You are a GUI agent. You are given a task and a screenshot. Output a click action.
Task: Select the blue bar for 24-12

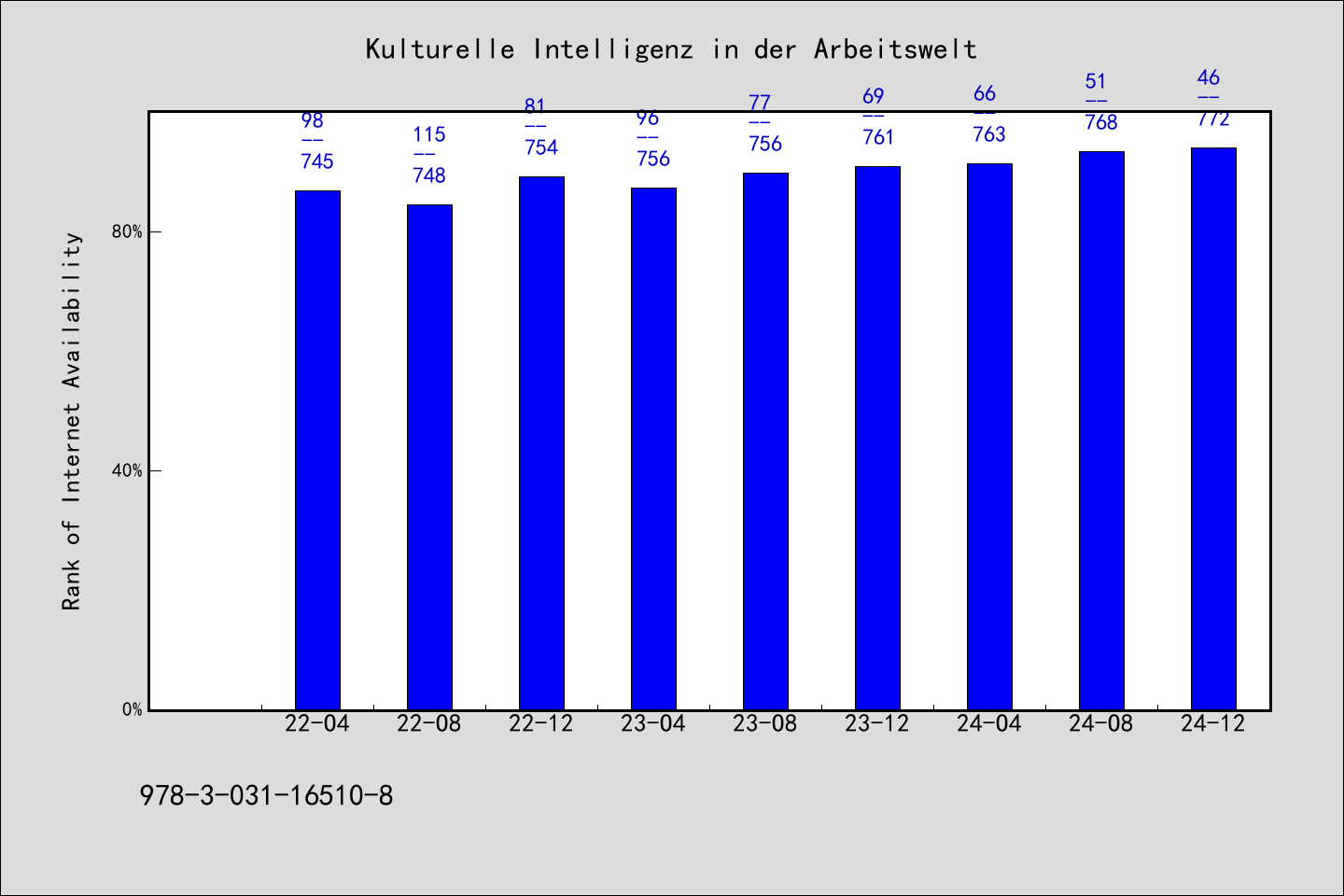coord(1213,428)
